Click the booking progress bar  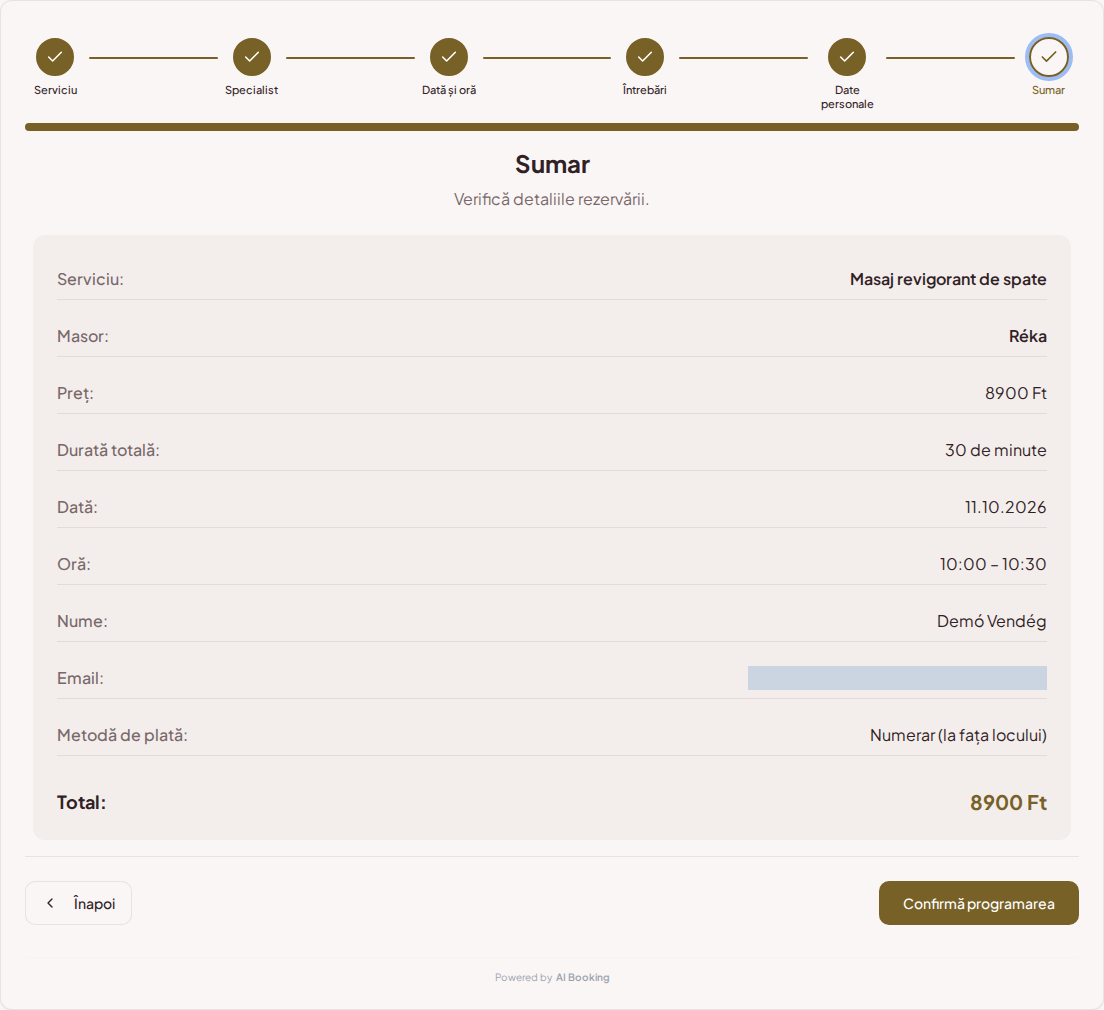click(x=551, y=127)
